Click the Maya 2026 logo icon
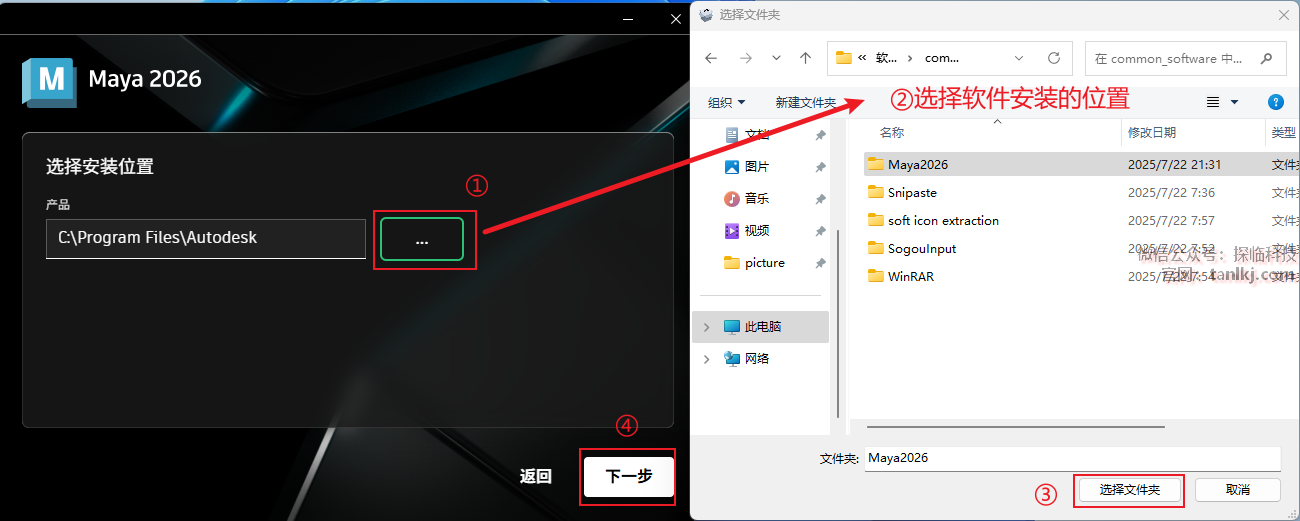Screen dimensions: 1300x521 pyautogui.click(x=48, y=82)
